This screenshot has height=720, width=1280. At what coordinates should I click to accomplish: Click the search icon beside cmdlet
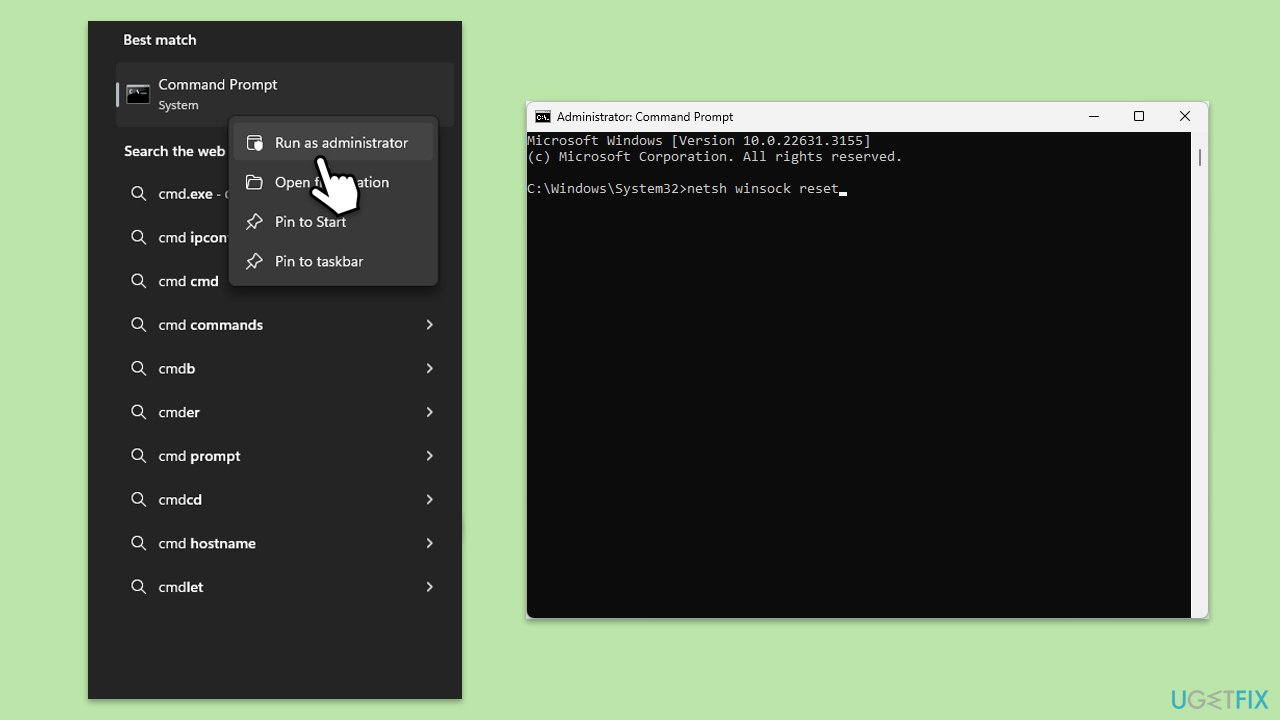139,587
